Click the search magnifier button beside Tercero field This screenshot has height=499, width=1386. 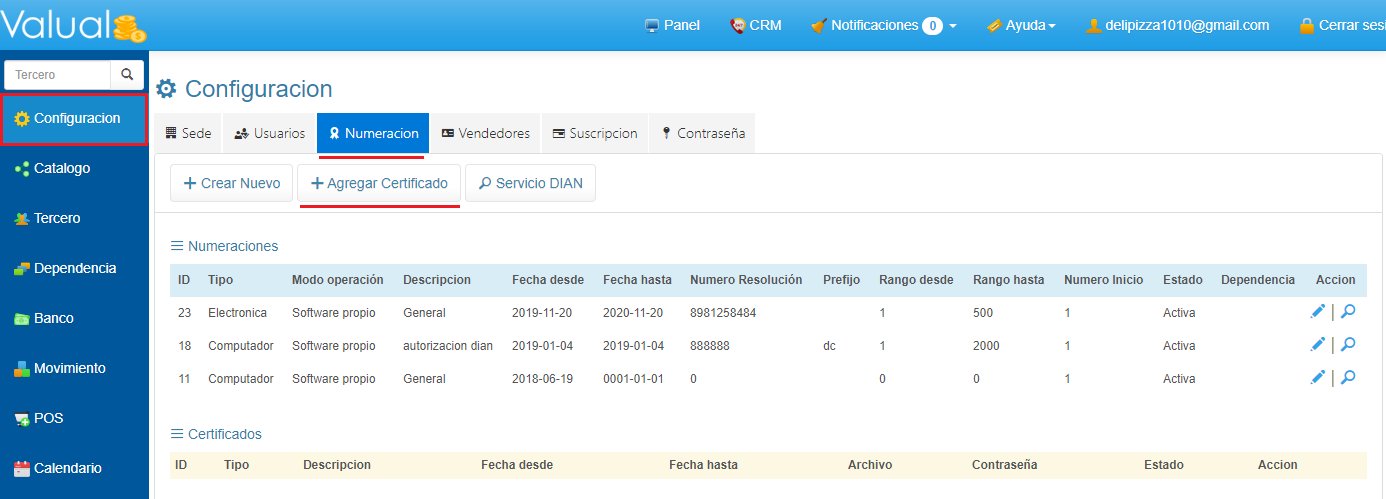(127, 75)
